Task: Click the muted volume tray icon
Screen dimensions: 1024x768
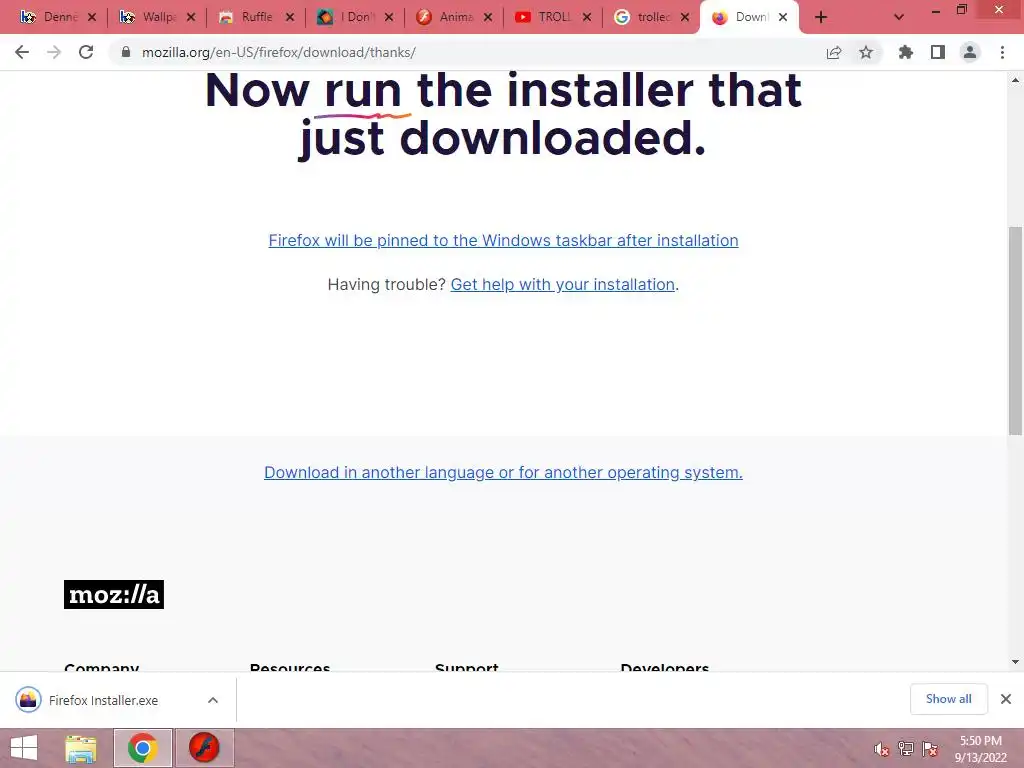Action: tap(882, 750)
